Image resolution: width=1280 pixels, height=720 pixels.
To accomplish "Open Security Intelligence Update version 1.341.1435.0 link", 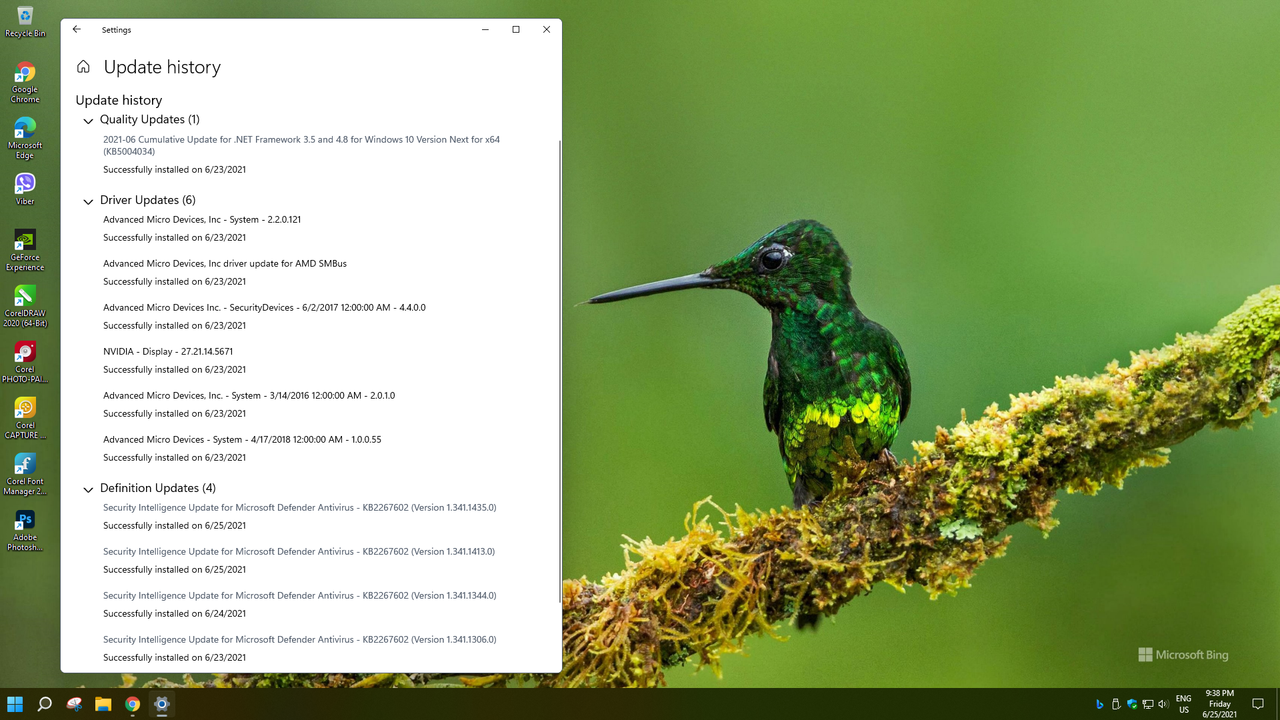I will tap(299, 507).
